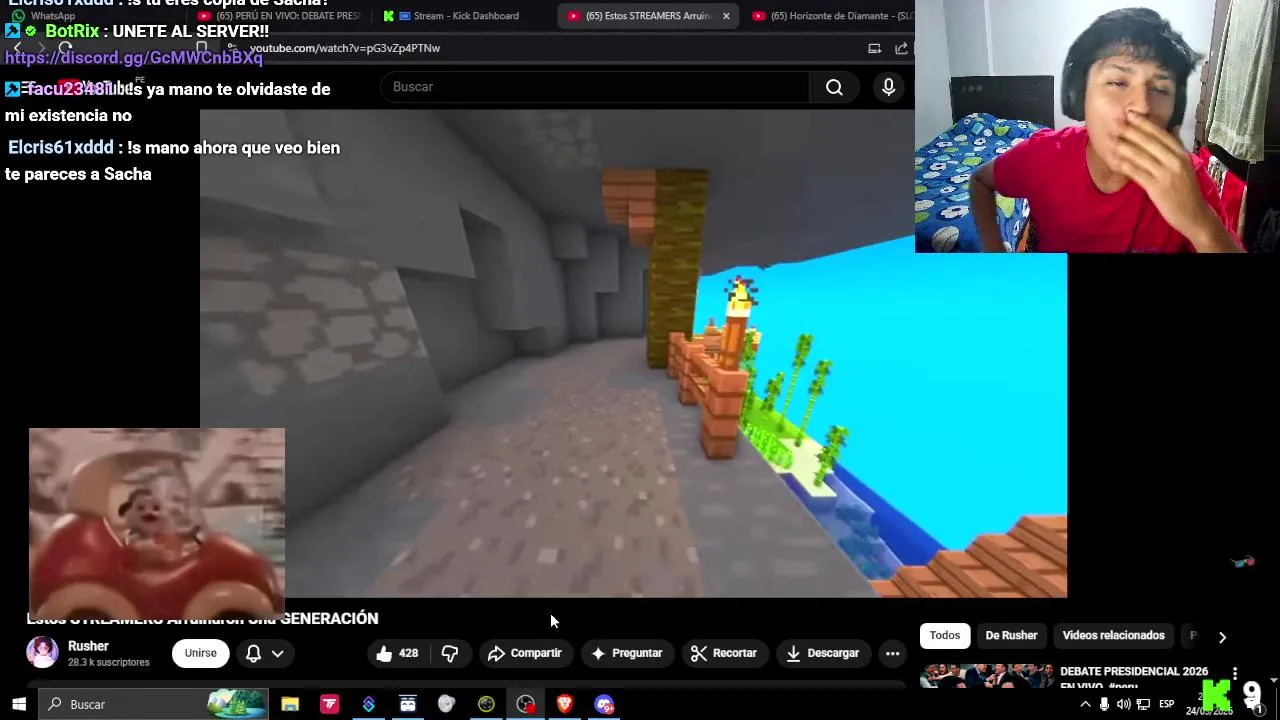
Task: Open the Windows Start menu
Action: click(19, 704)
